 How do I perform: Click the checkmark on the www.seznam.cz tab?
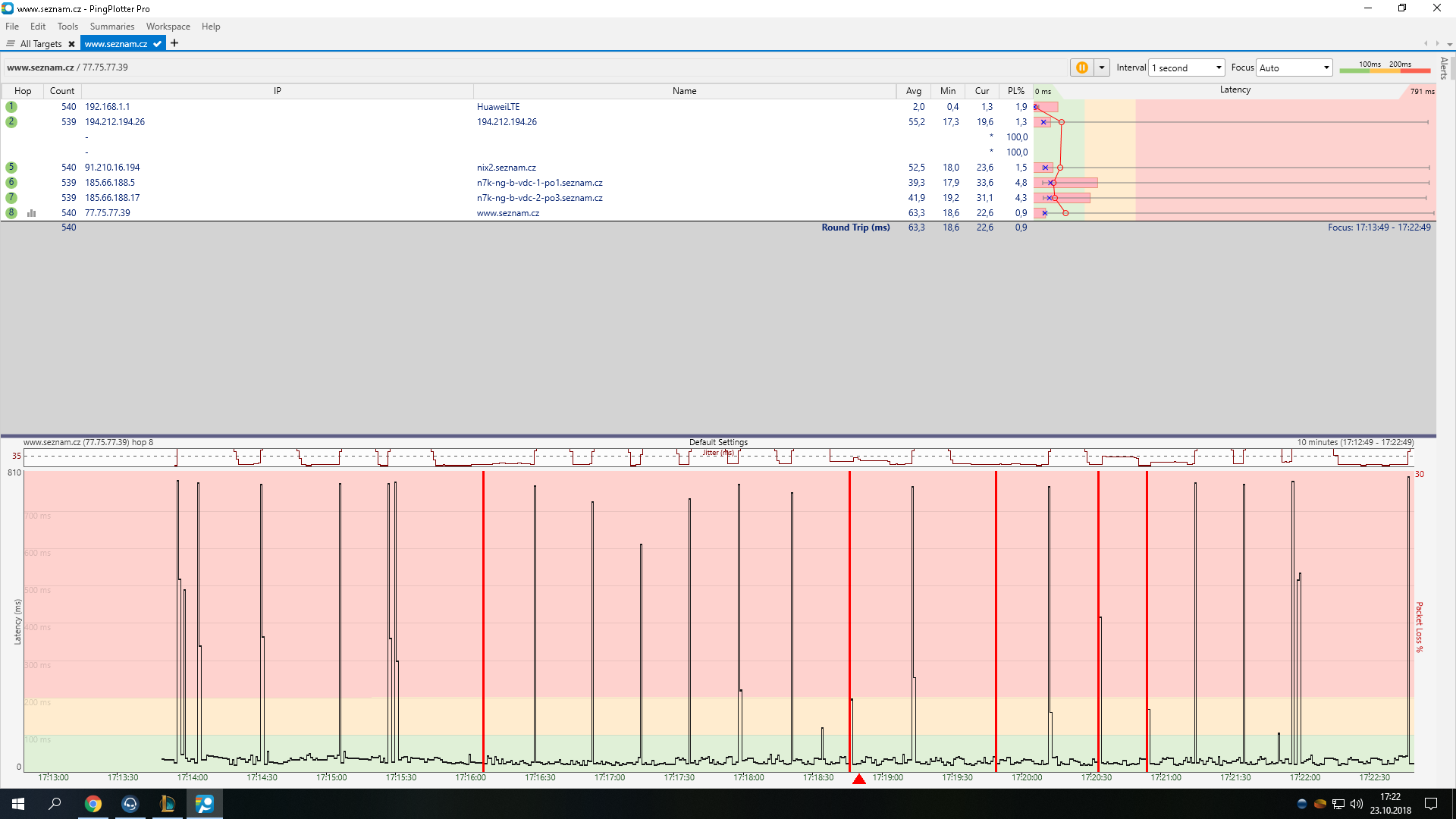pyautogui.click(x=157, y=44)
